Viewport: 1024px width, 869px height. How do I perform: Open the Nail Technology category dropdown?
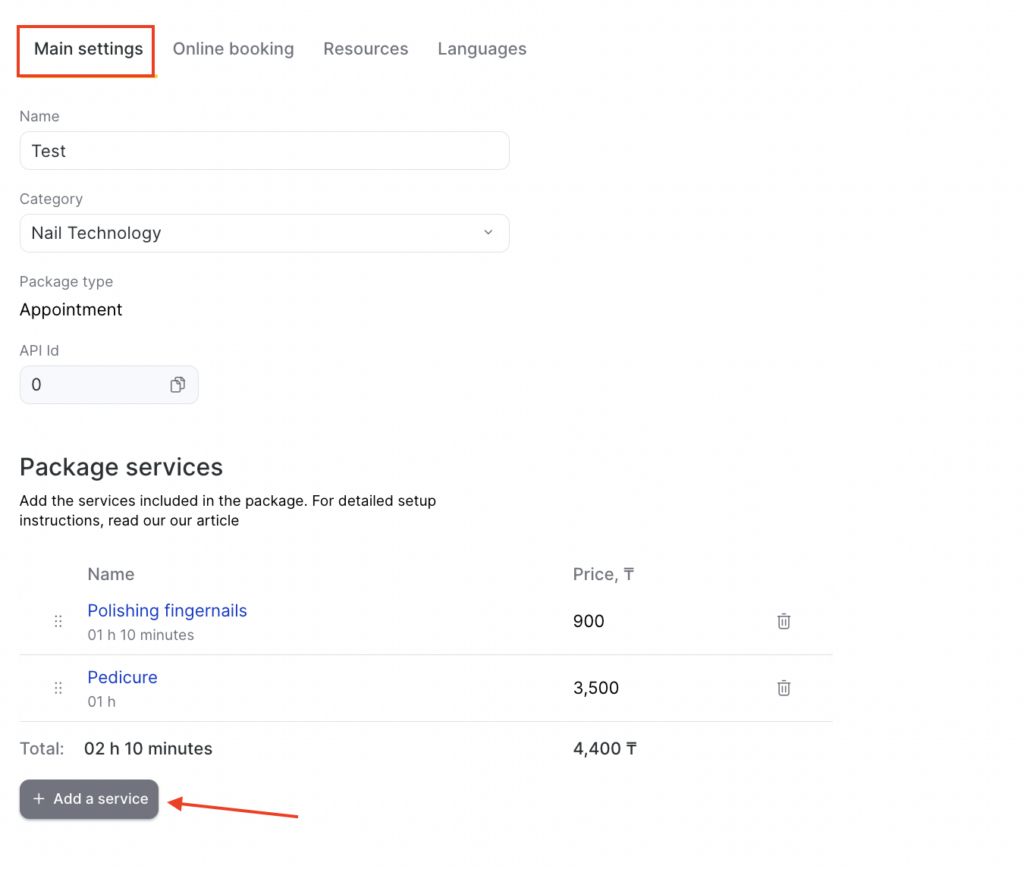264,233
